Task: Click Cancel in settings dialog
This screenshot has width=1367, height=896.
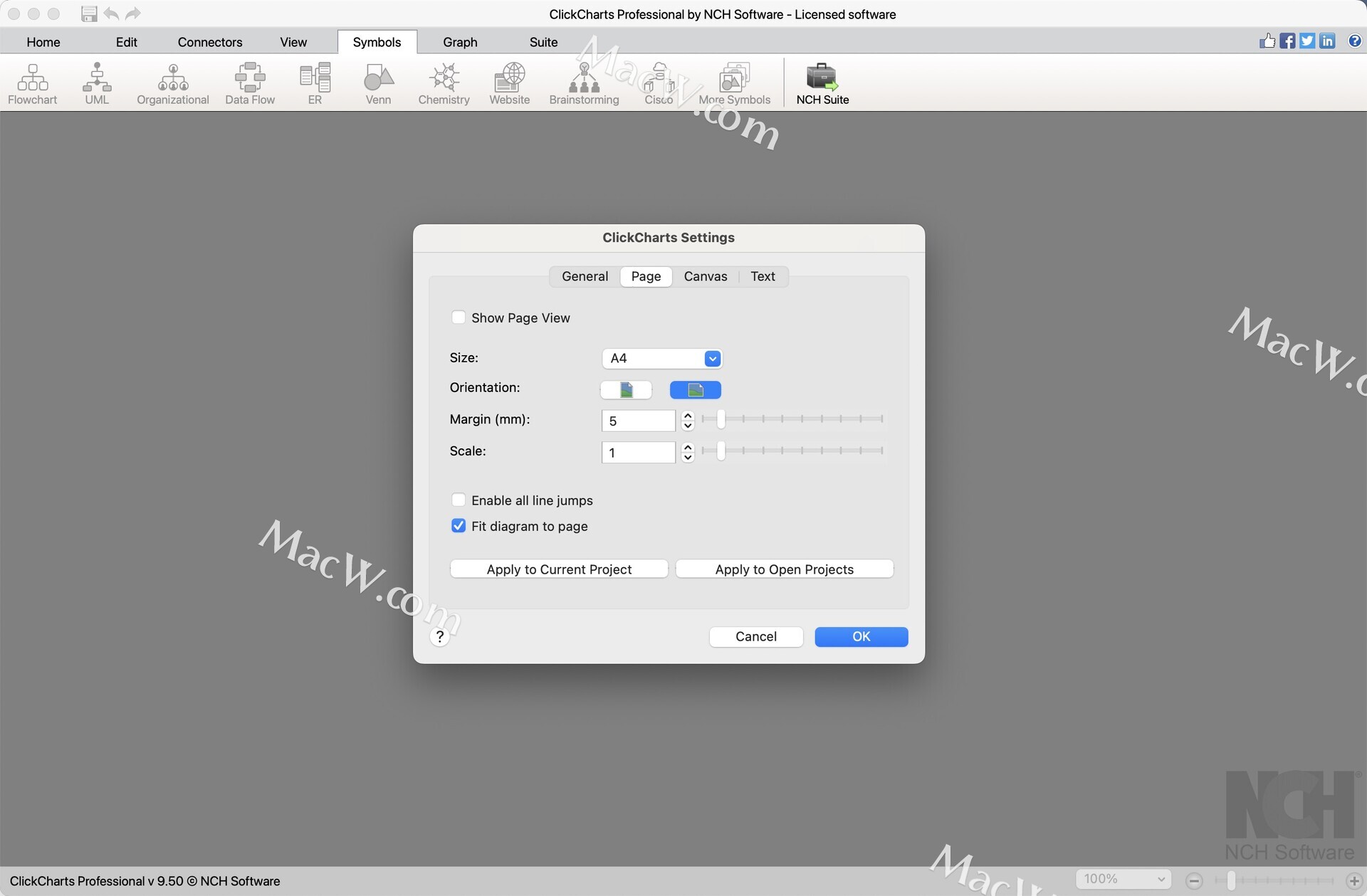Action: pyautogui.click(x=756, y=636)
